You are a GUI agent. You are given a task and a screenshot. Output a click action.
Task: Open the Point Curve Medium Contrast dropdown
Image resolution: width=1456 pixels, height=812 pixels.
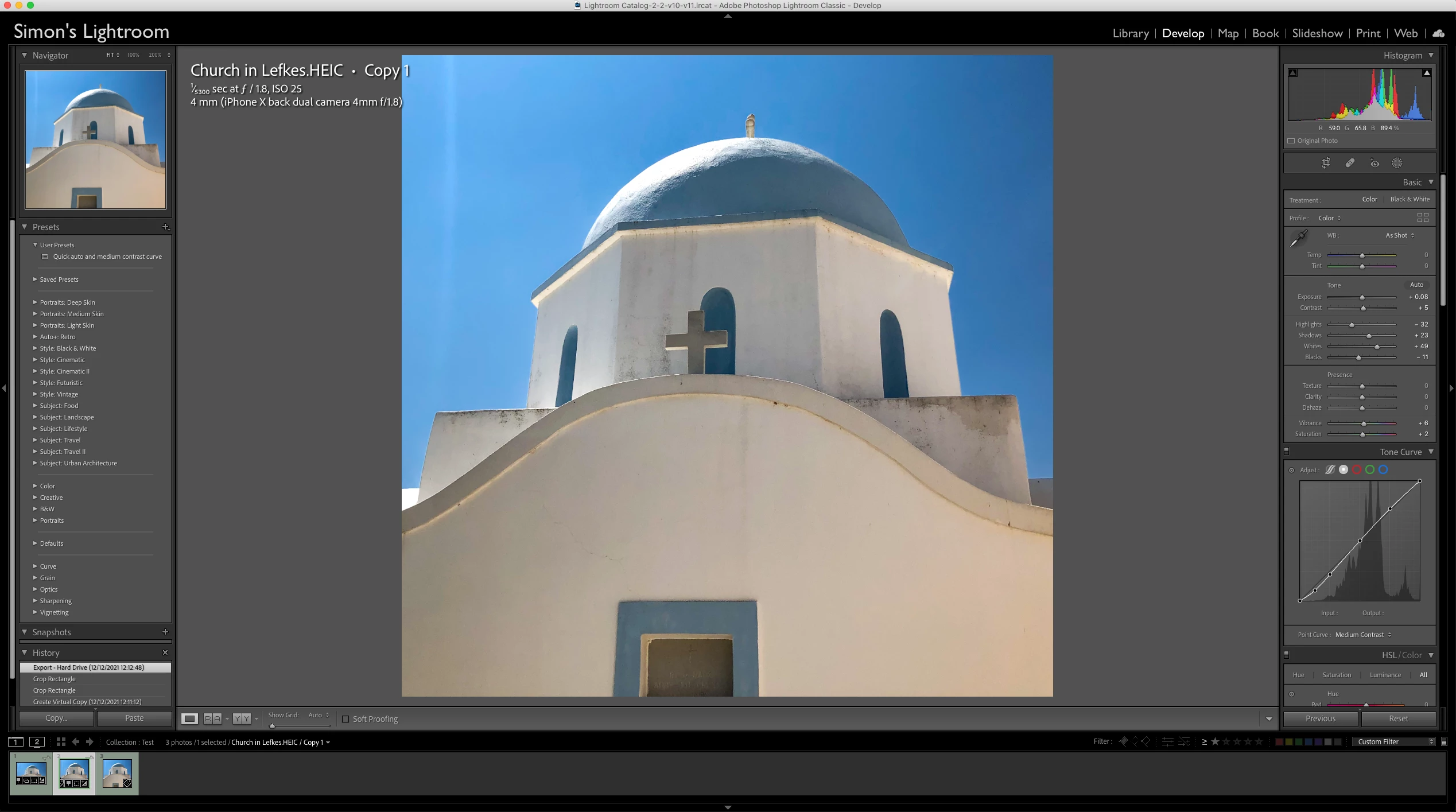tap(1362, 635)
